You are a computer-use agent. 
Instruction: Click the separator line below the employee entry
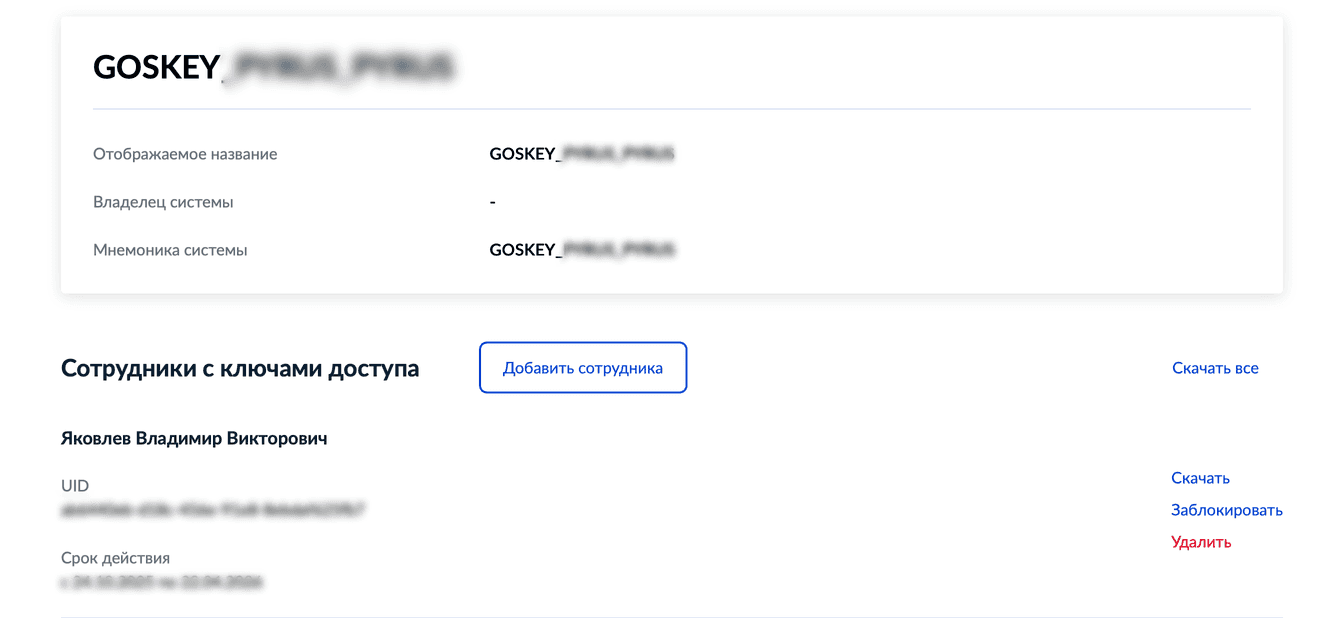671,617
